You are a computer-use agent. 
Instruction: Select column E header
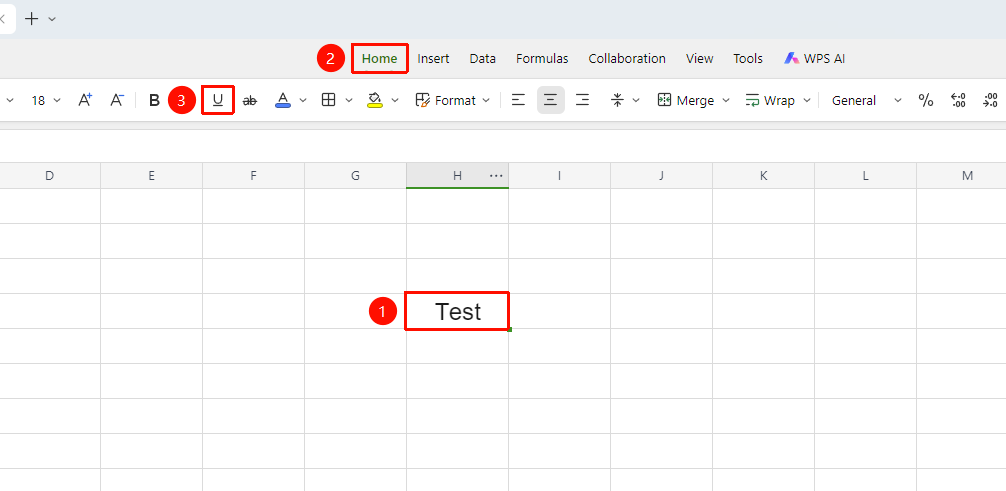coord(151,175)
